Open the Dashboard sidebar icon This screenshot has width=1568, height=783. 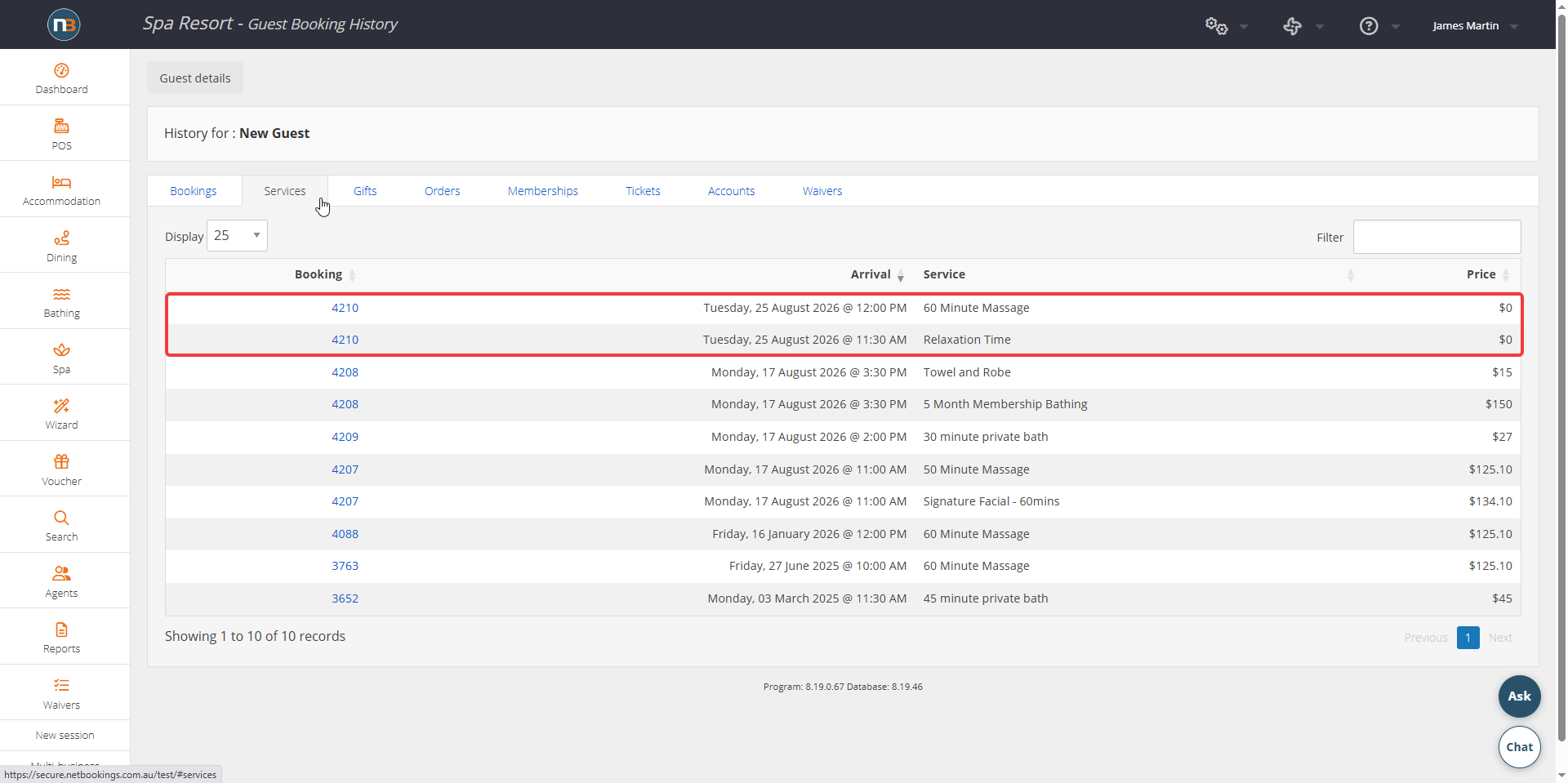click(x=61, y=70)
